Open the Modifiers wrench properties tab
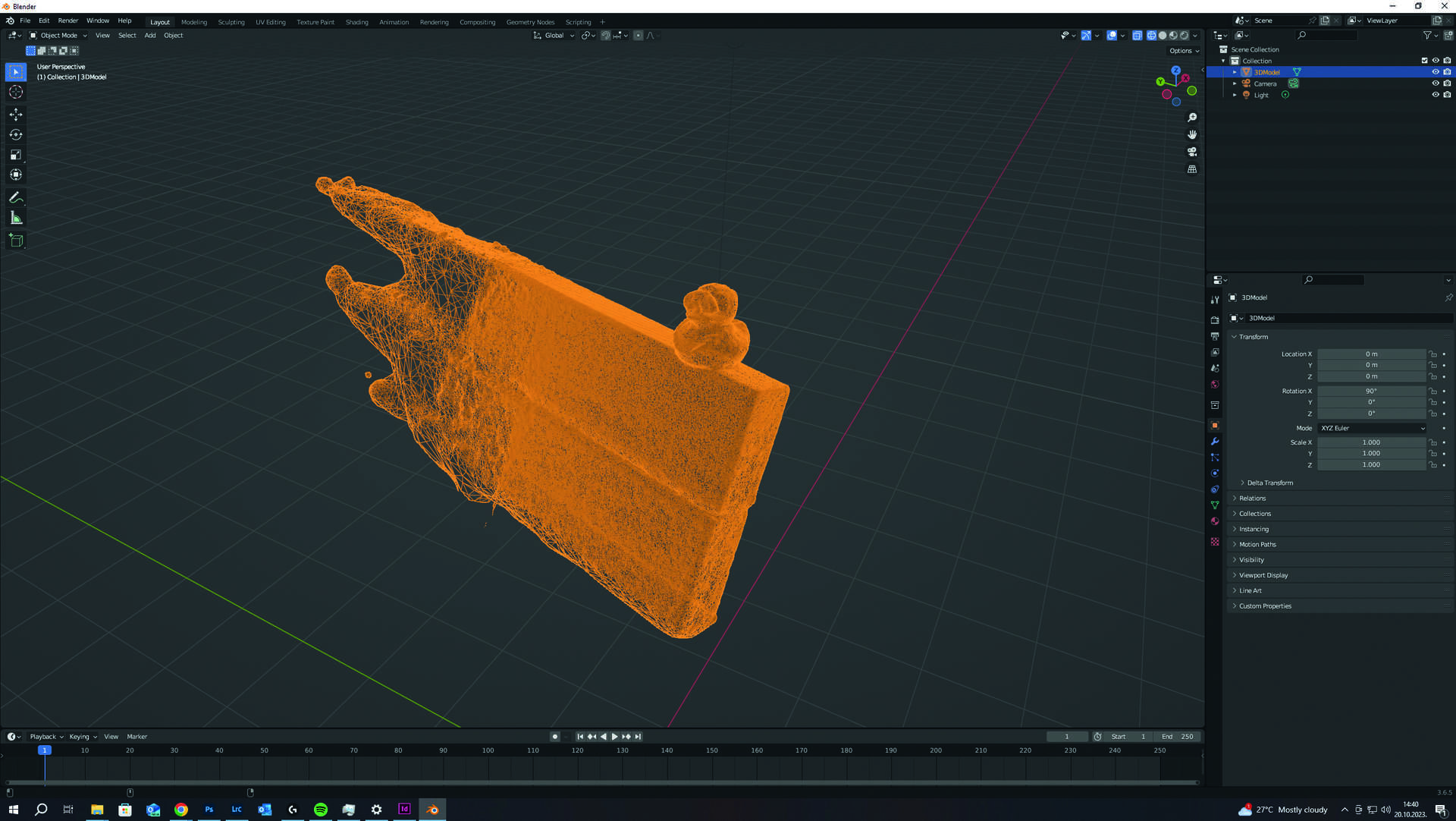1456x821 pixels. [1215, 442]
